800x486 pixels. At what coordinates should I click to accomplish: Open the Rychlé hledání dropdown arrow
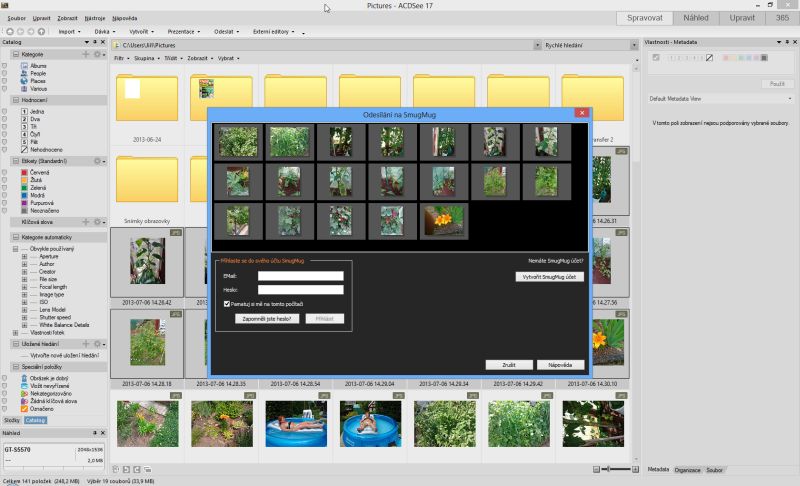pos(634,45)
